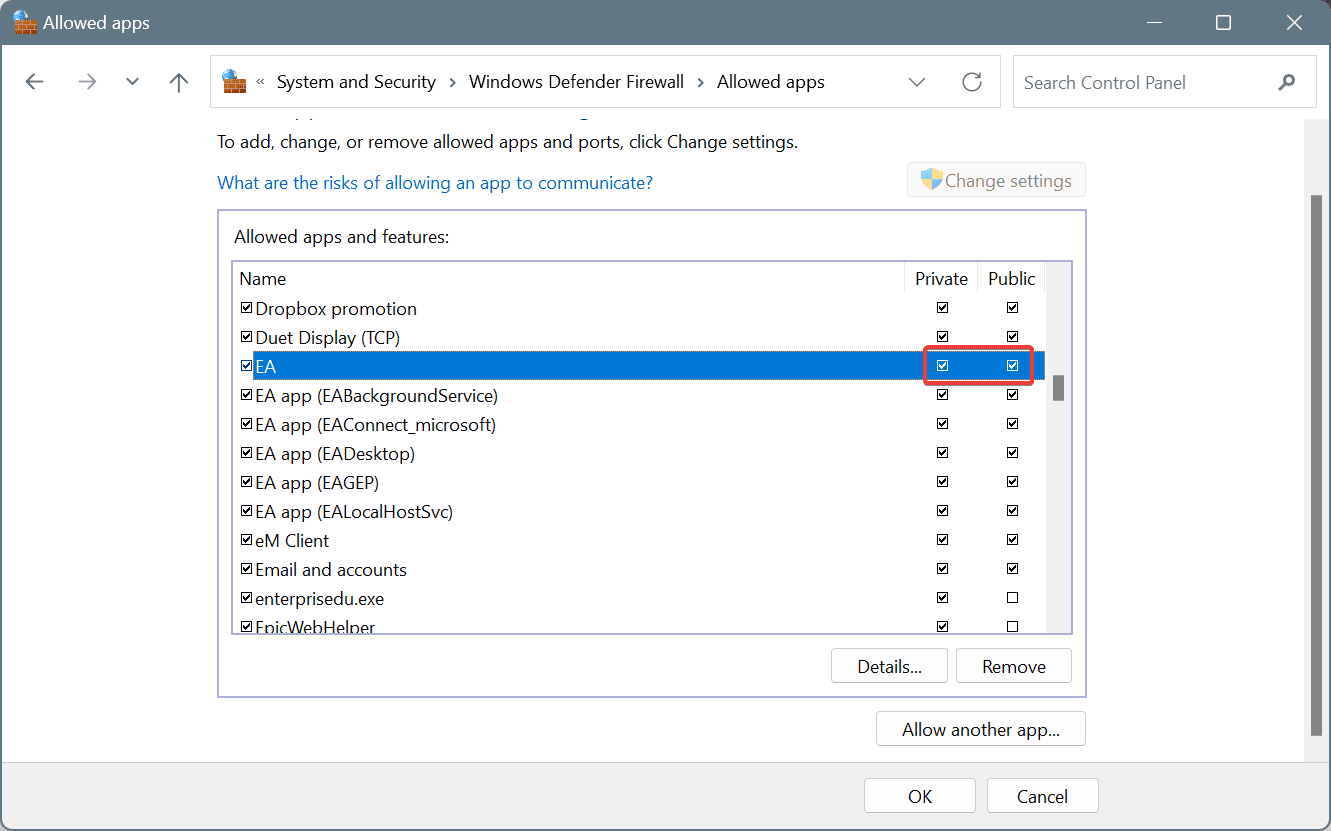The width and height of the screenshot is (1331, 831).
Task: Uncheck the Dropbox promotion name checkbox
Action: click(247, 308)
